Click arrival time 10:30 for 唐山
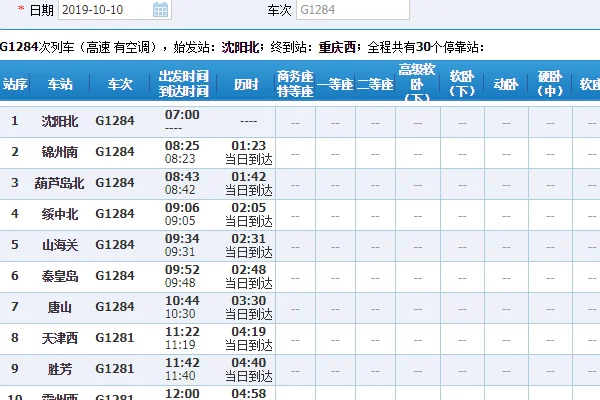Image resolution: width=600 pixels, height=400 pixels. [180, 314]
